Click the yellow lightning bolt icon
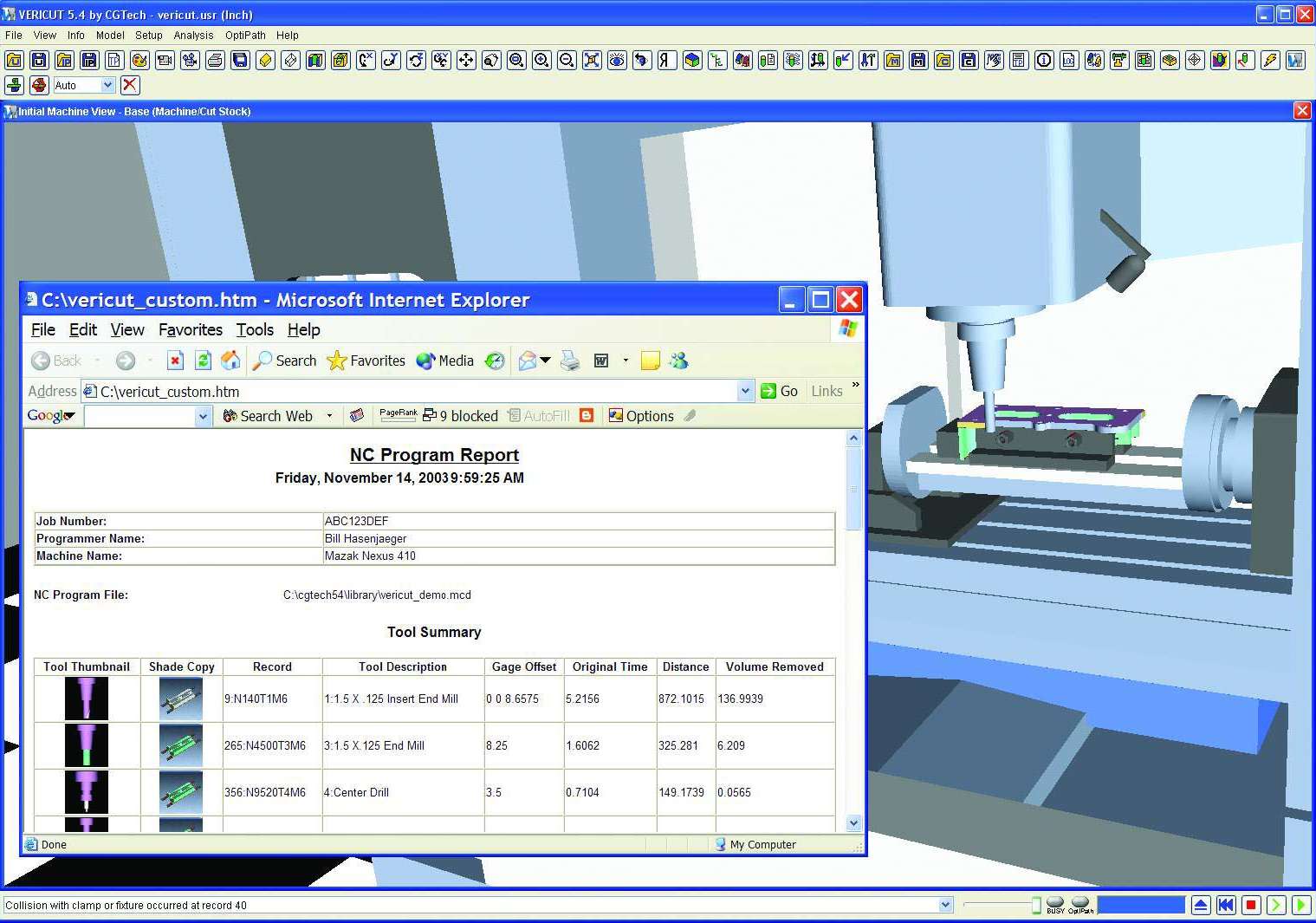Screen dimensions: 1316x923 [1270, 60]
